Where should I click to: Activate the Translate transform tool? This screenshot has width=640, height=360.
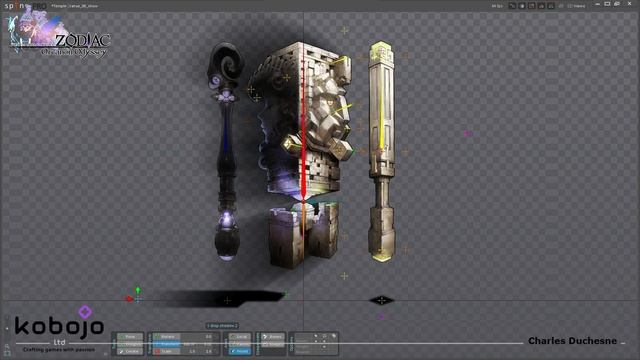(166, 344)
